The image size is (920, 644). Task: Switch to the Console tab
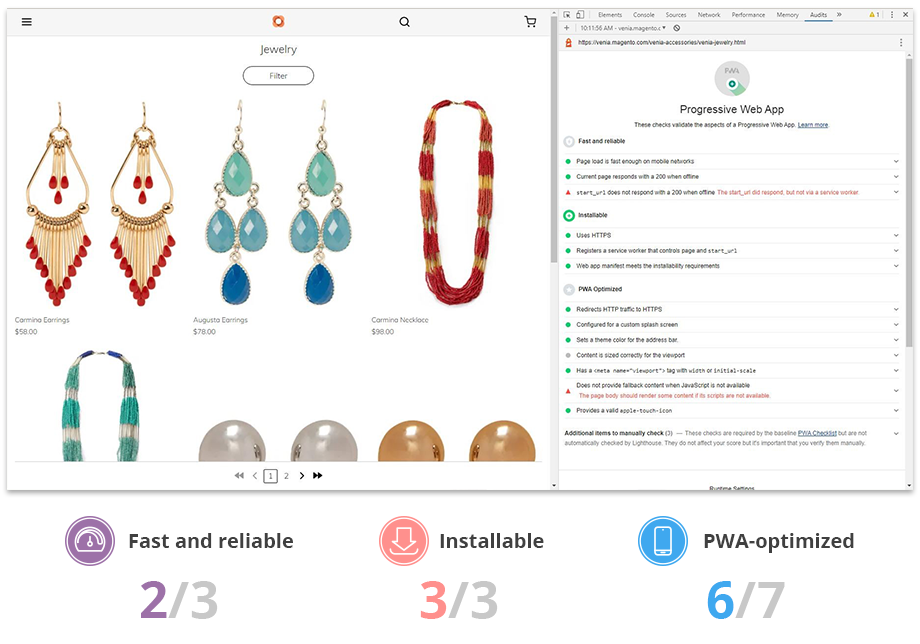644,15
